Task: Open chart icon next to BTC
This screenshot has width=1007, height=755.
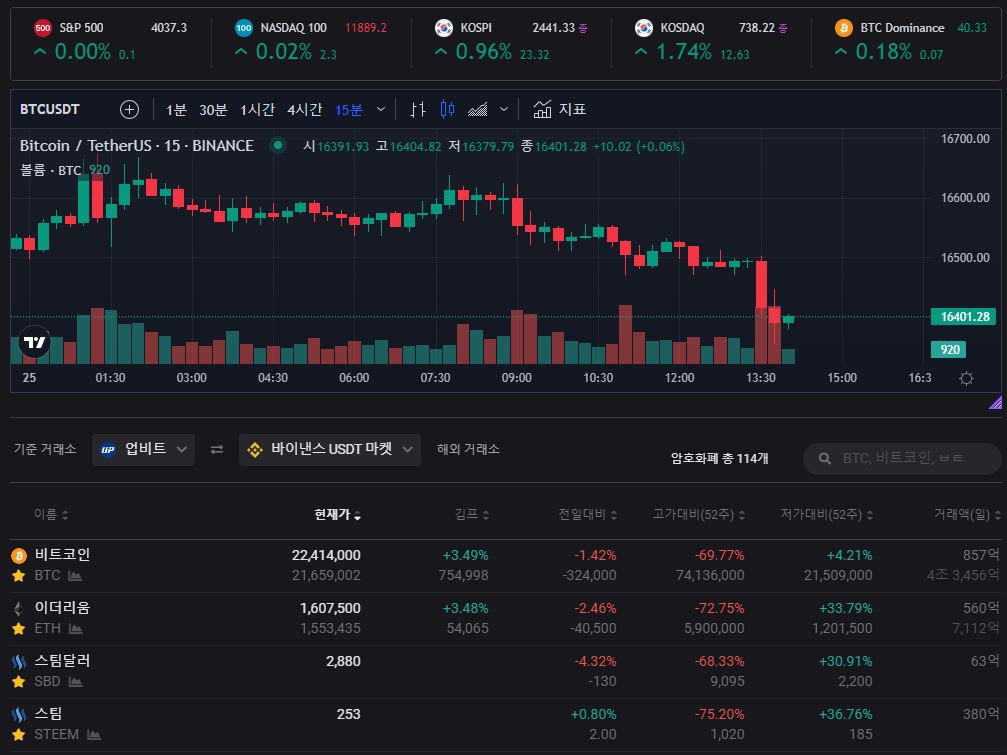Action: pos(75,576)
